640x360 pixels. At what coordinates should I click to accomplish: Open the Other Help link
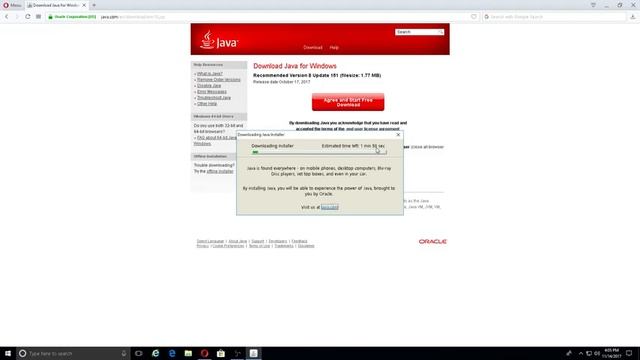pos(207,104)
